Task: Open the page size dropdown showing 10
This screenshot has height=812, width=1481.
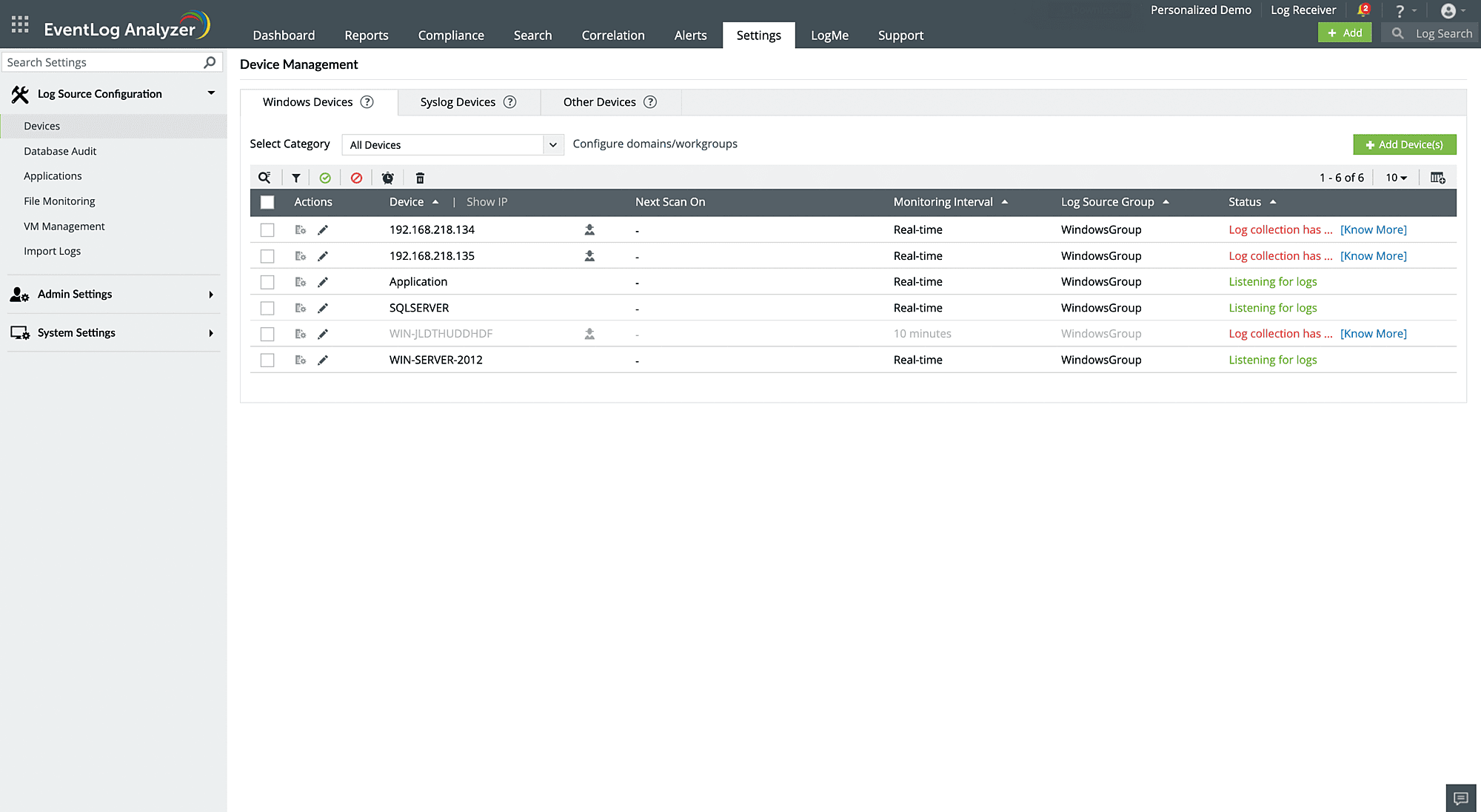Action: pyautogui.click(x=1395, y=178)
